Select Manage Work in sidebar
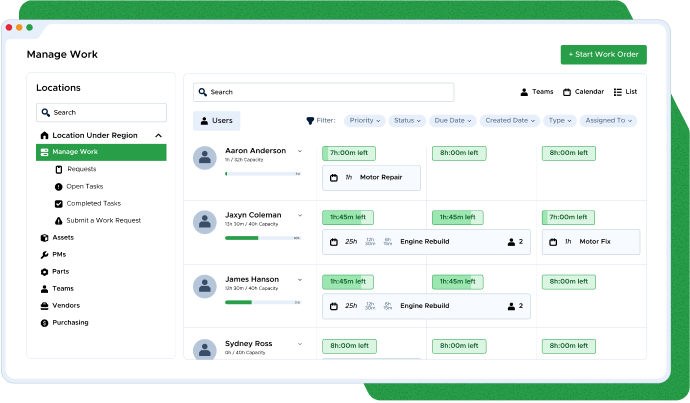 [101, 152]
